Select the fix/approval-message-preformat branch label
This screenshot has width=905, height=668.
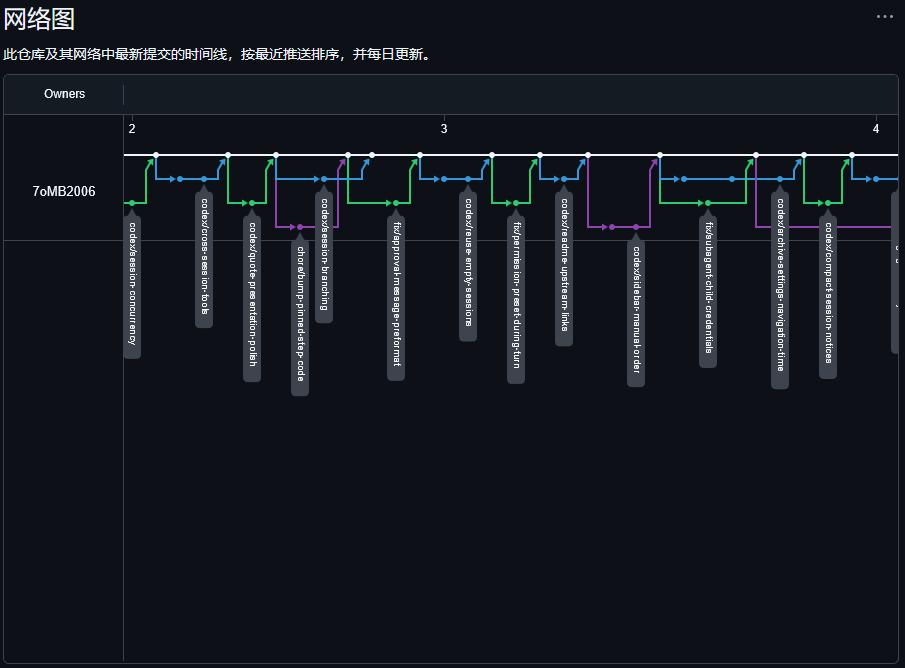(x=395, y=294)
